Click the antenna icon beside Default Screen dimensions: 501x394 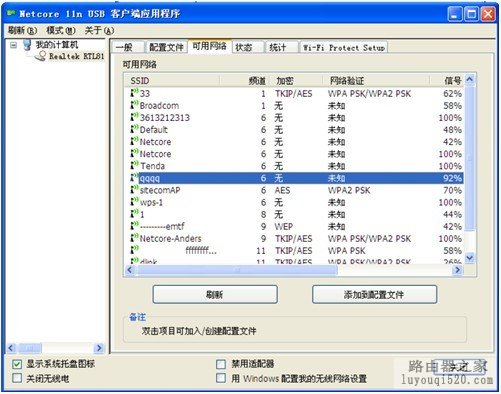[135, 129]
